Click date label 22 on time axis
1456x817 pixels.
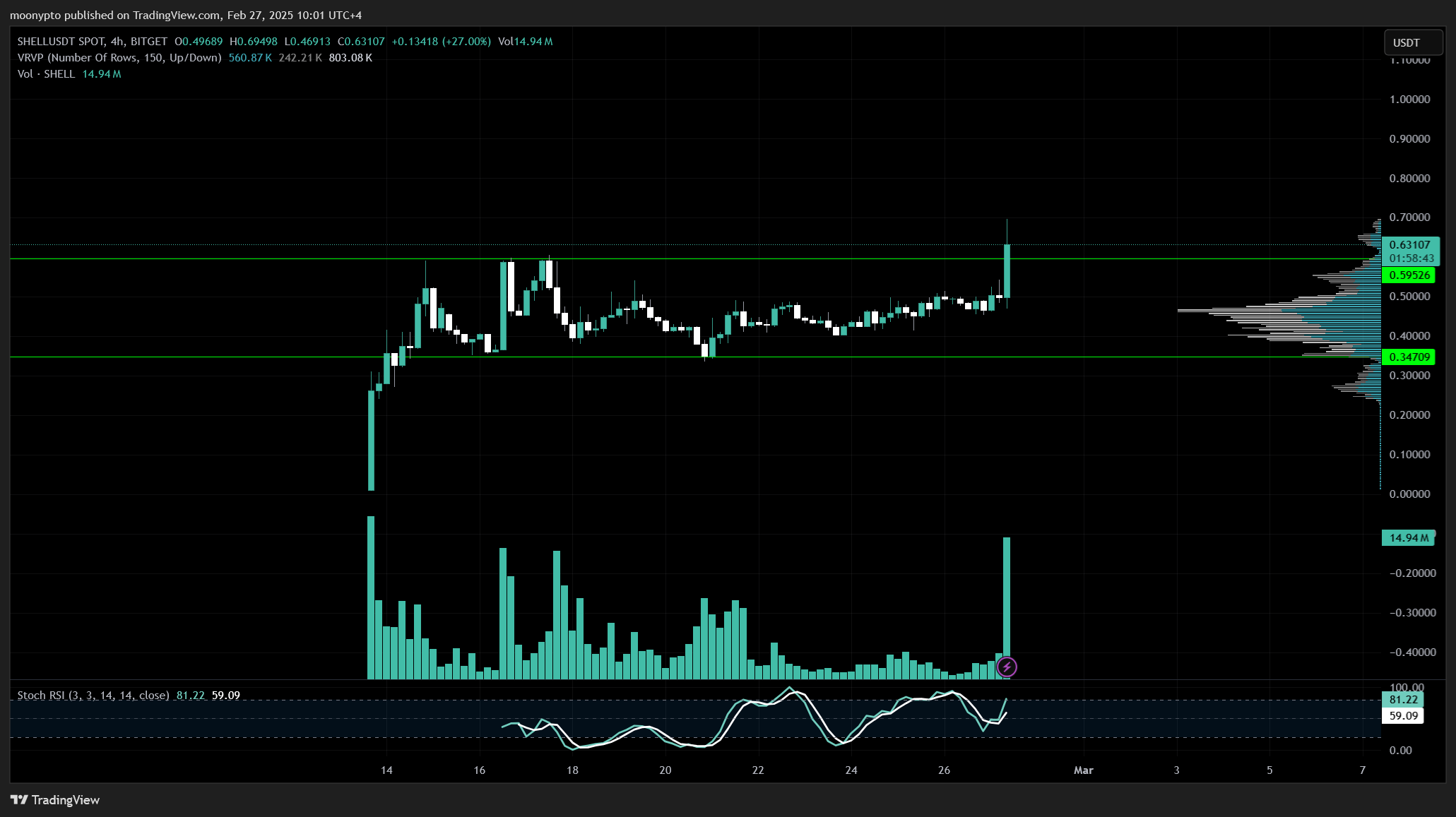(x=758, y=770)
